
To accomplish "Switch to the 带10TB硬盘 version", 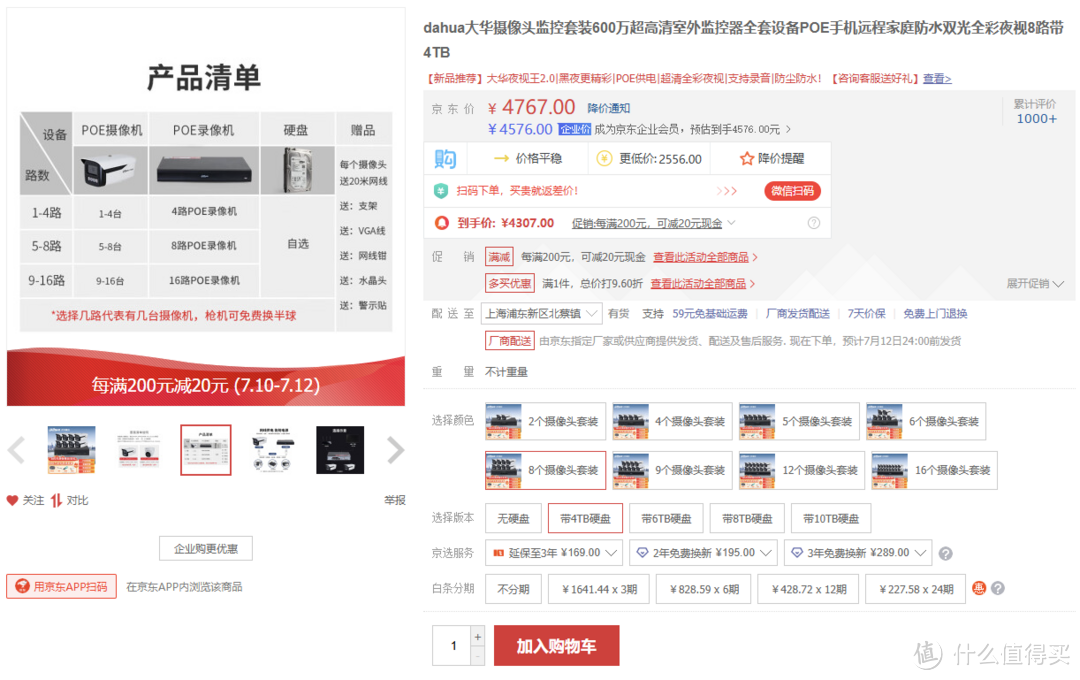I will (830, 518).
